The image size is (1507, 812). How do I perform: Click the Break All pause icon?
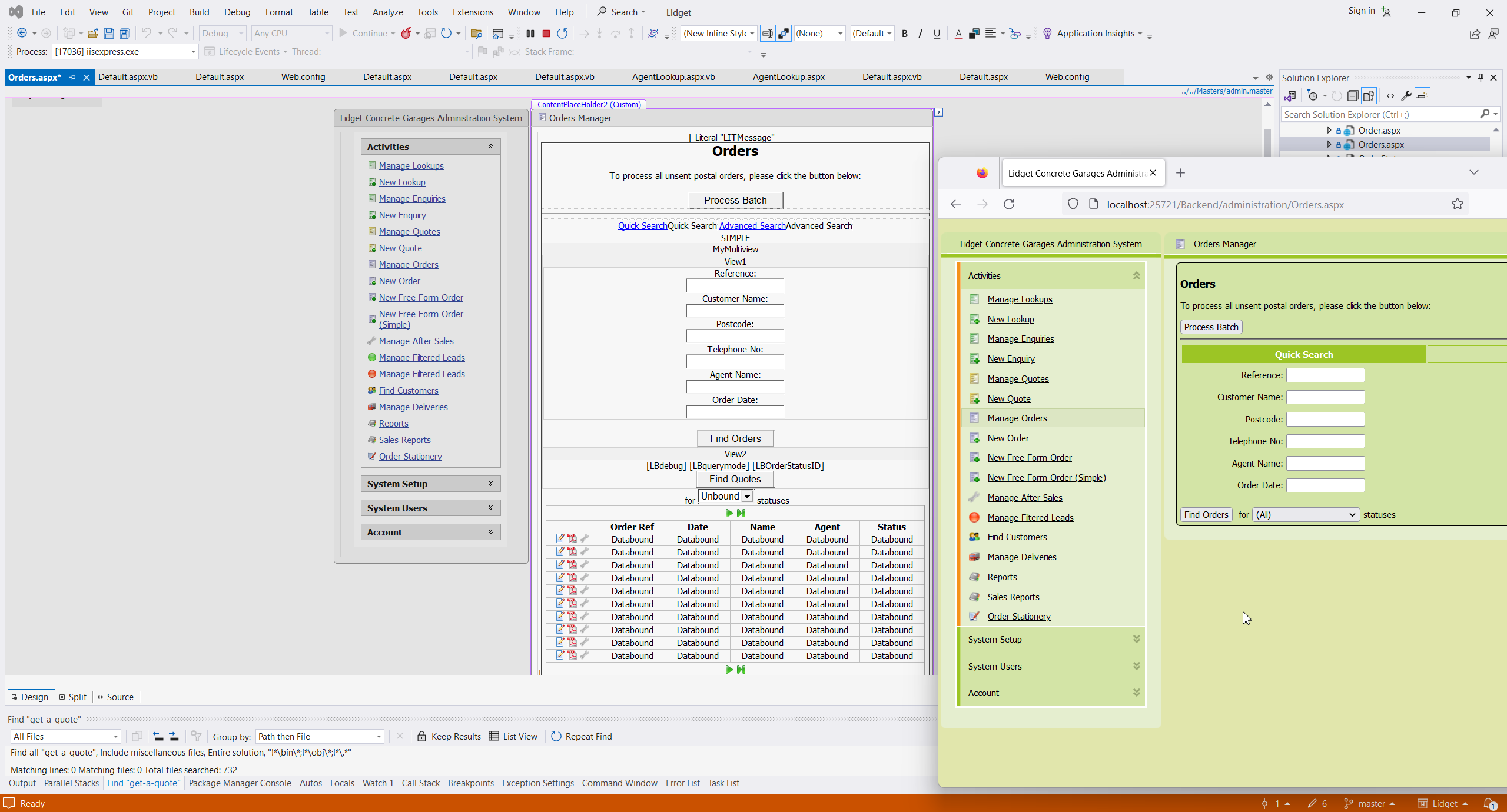click(x=530, y=34)
